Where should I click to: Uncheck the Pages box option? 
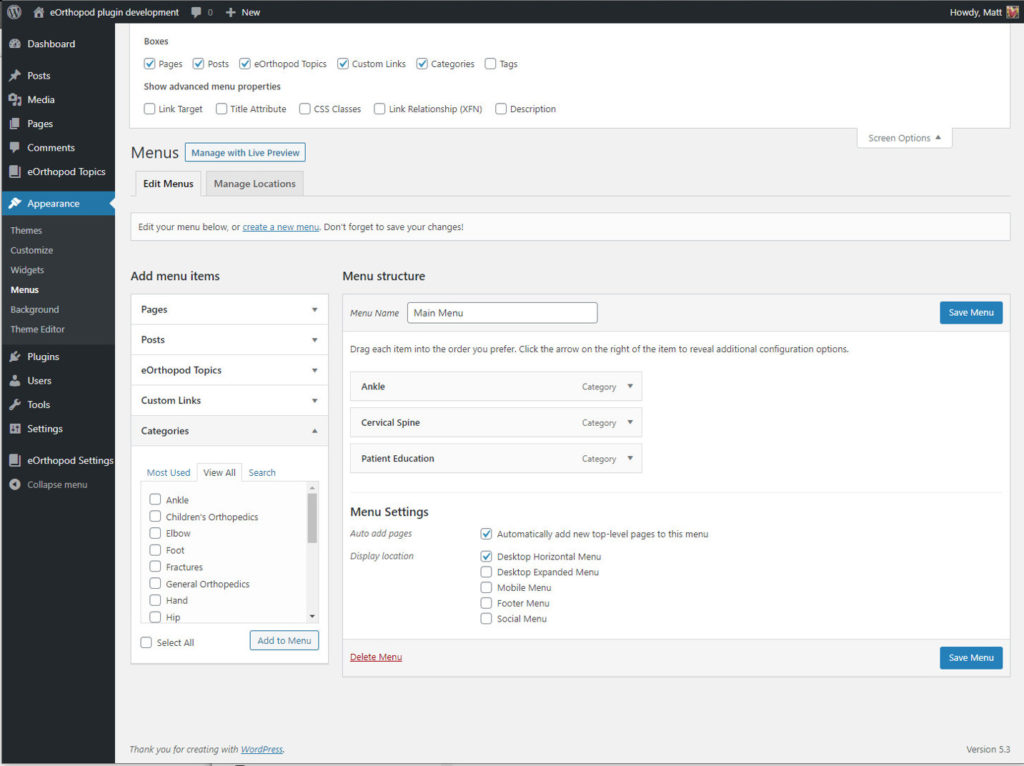pos(150,63)
